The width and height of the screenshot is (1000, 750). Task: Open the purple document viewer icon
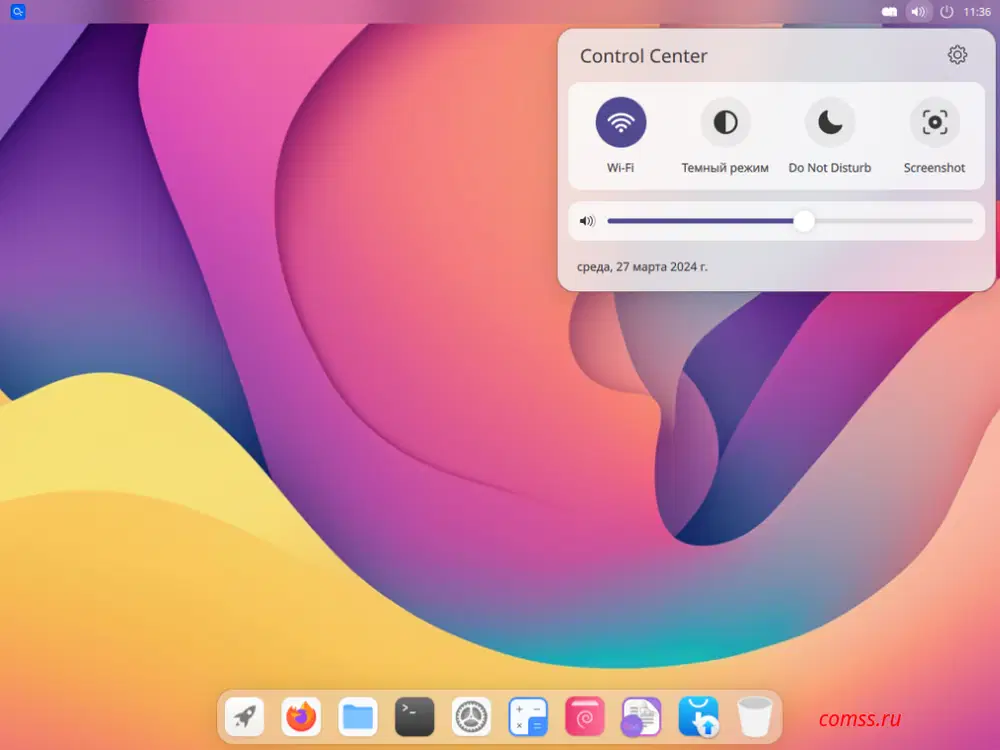[641, 717]
